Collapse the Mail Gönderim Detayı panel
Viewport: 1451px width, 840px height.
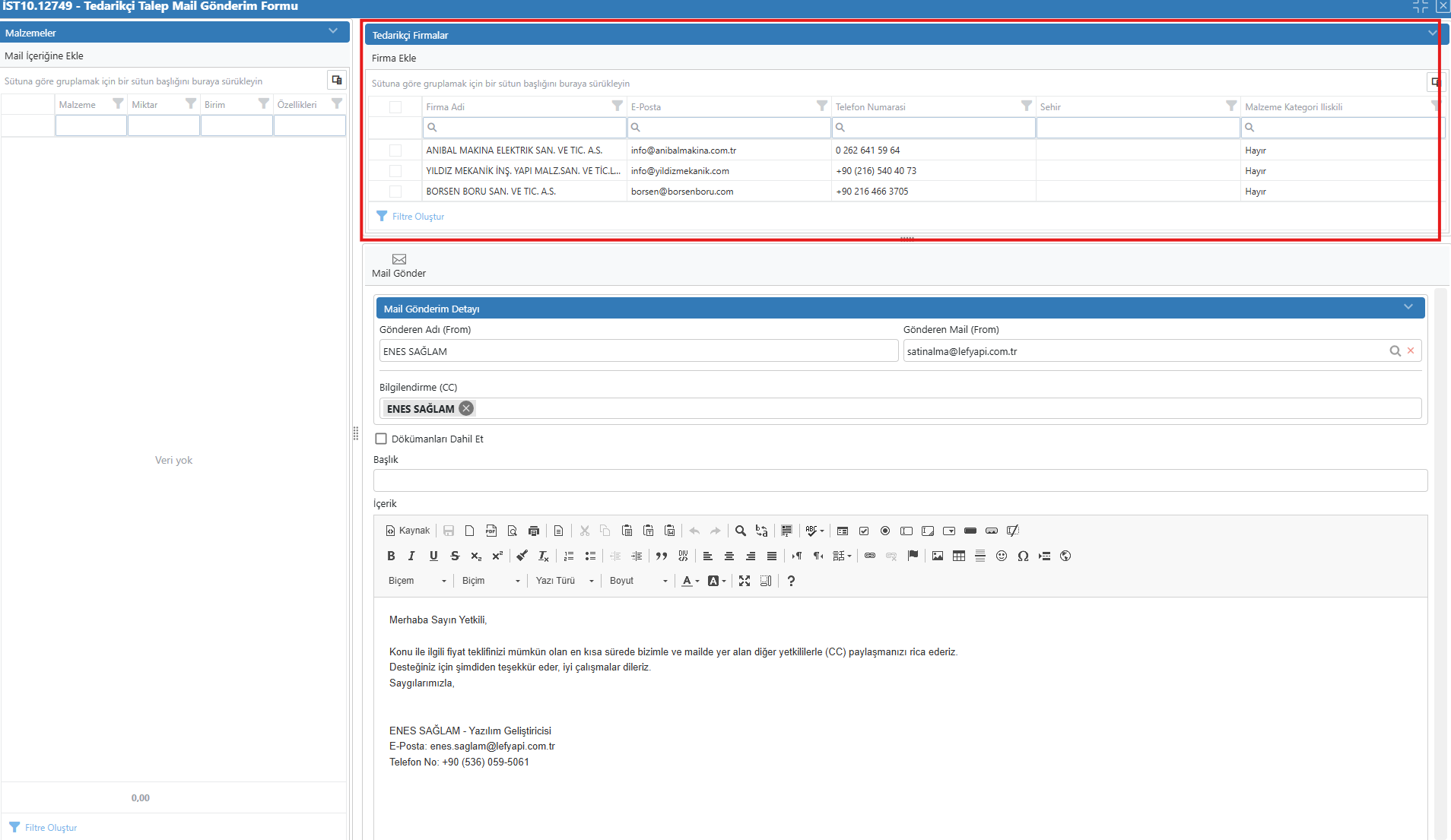(x=1408, y=307)
